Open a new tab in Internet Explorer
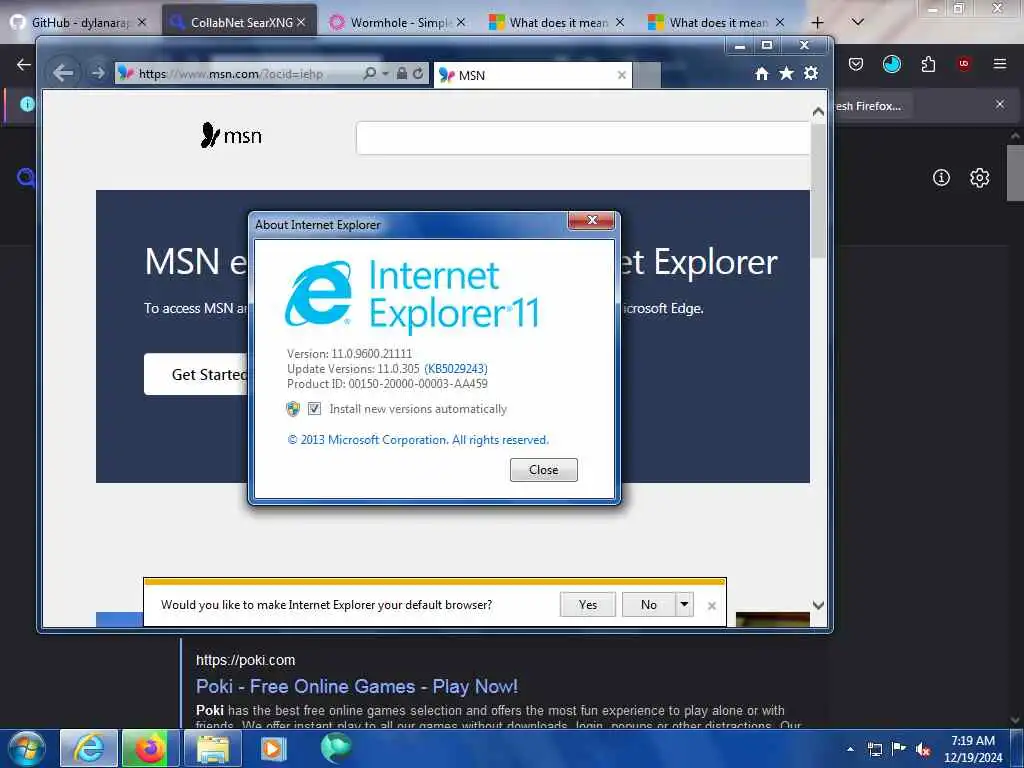 647,76
